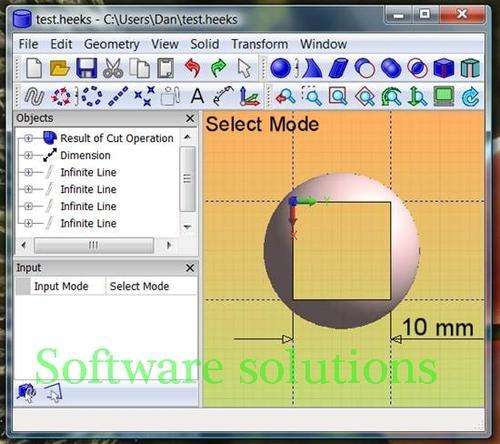Open the Transform menu
The height and width of the screenshot is (444, 500).
pyautogui.click(x=260, y=44)
